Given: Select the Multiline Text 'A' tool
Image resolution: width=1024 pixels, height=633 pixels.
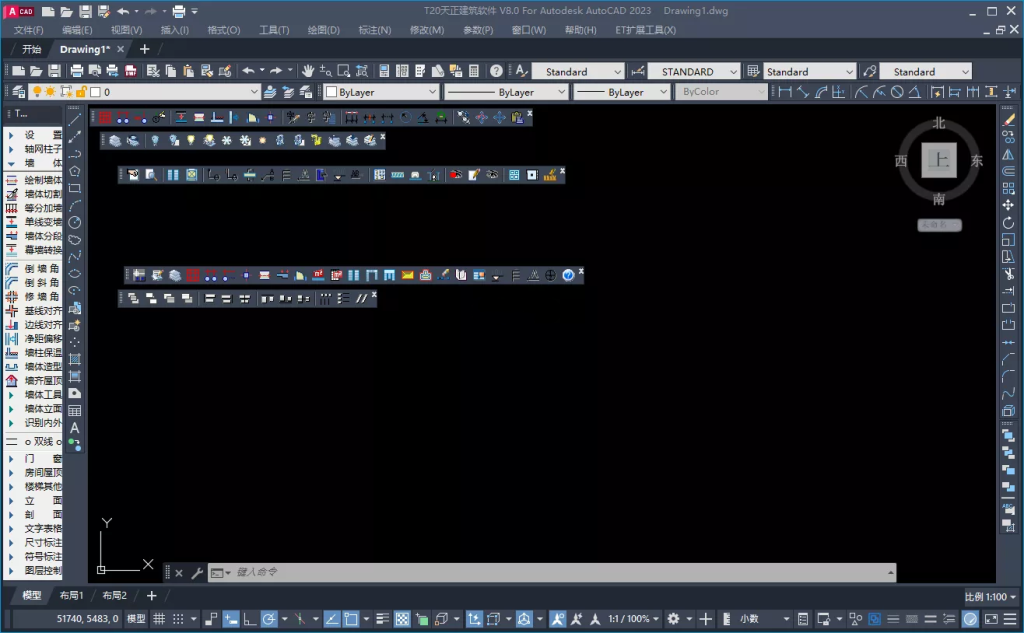Looking at the screenshot, I should tap(74, 428).
